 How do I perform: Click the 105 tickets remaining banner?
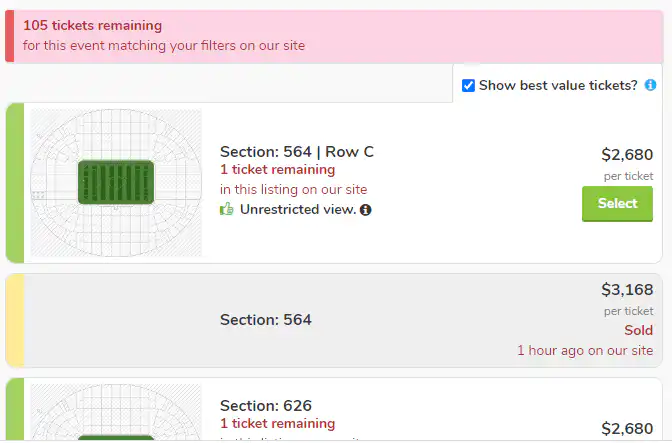[92, 25]
